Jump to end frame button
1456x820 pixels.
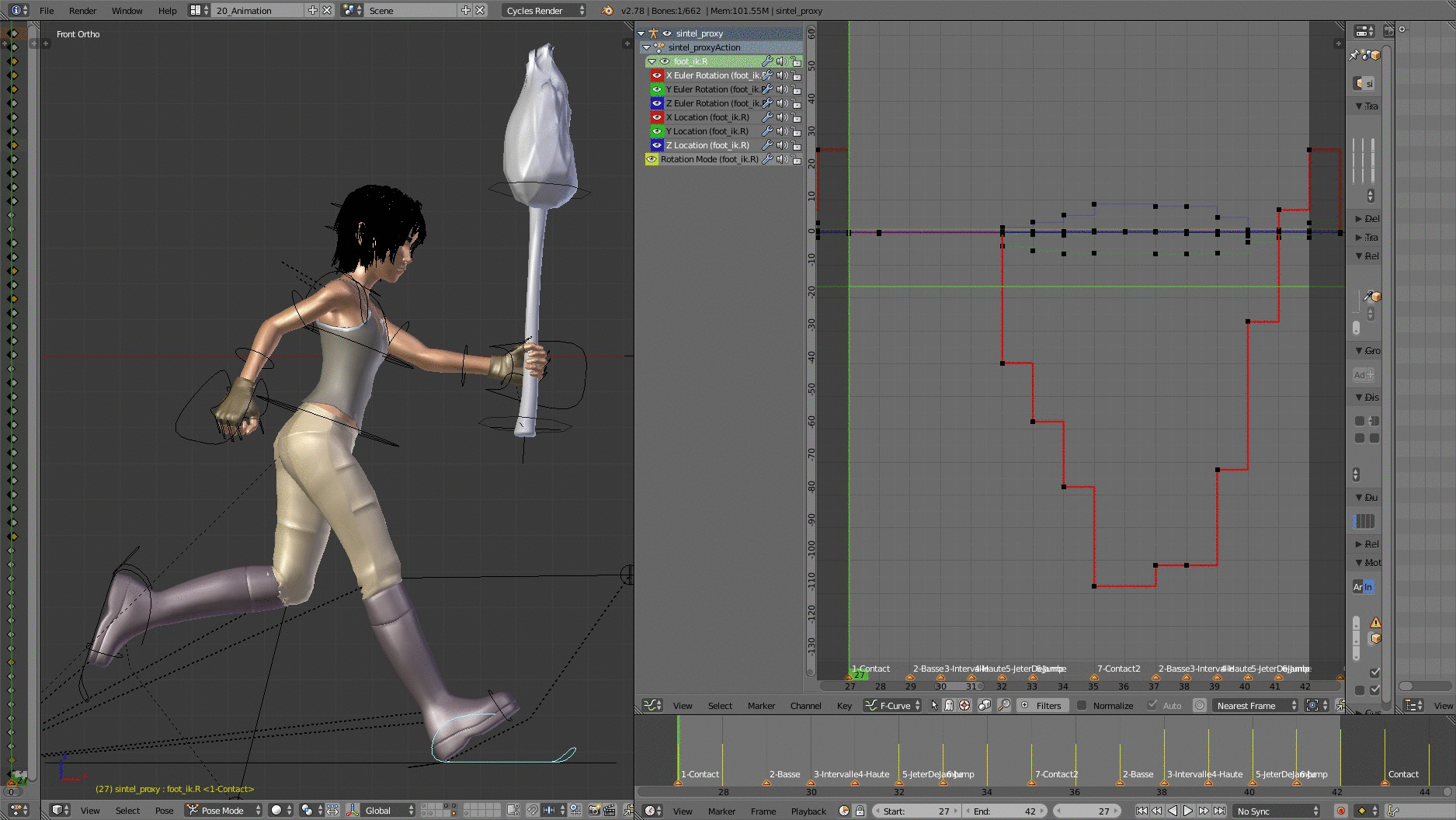pos(1220,811)
